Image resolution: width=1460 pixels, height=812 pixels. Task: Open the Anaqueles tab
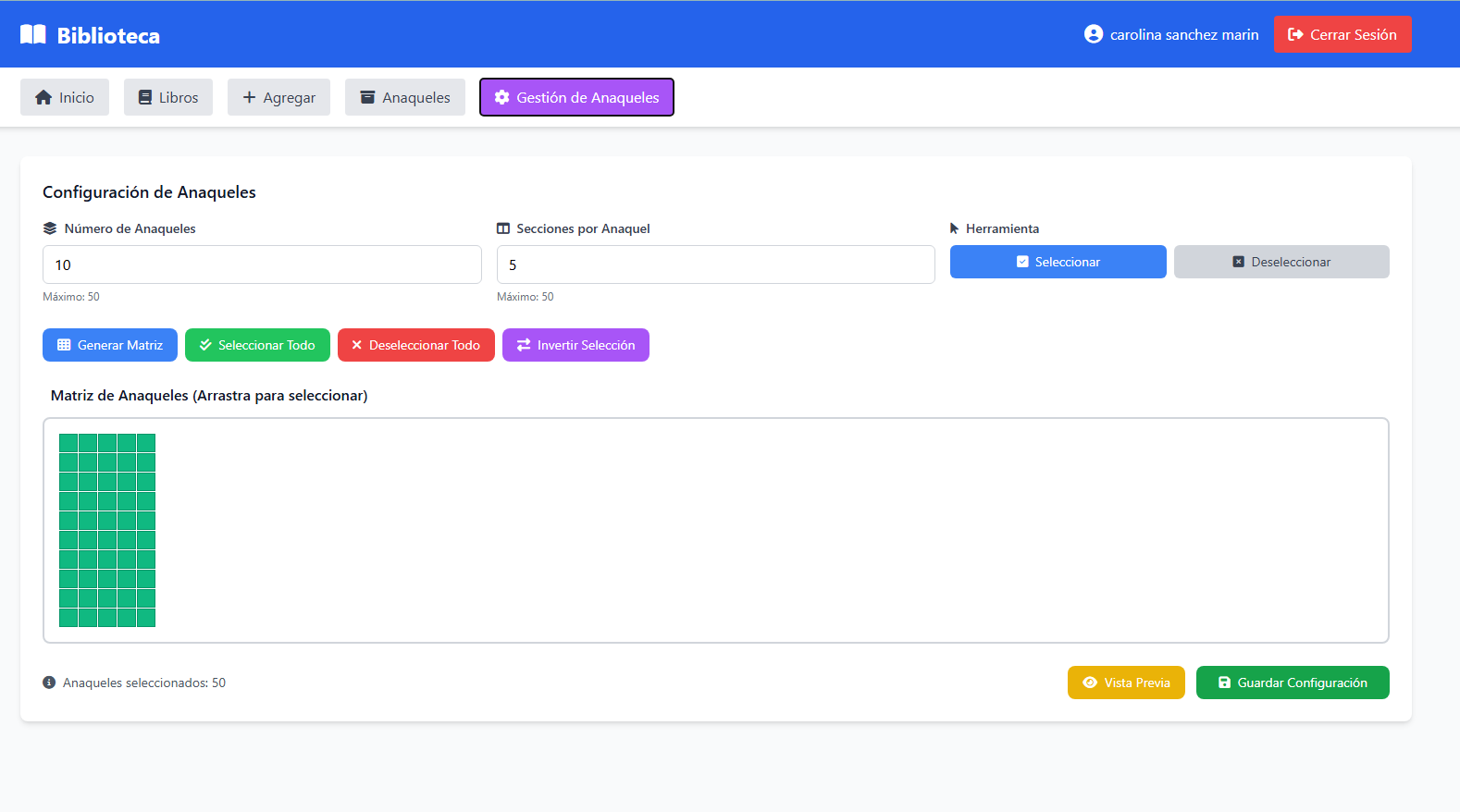tap(405, 98)
